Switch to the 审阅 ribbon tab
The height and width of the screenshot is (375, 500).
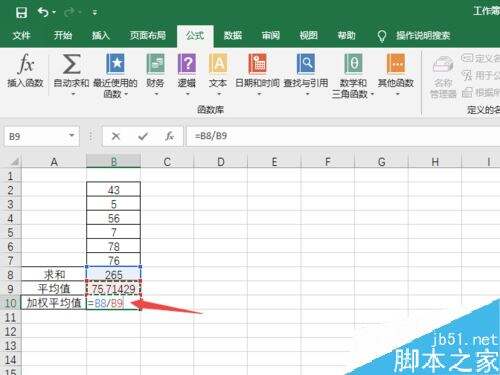[x=271, y=35]
